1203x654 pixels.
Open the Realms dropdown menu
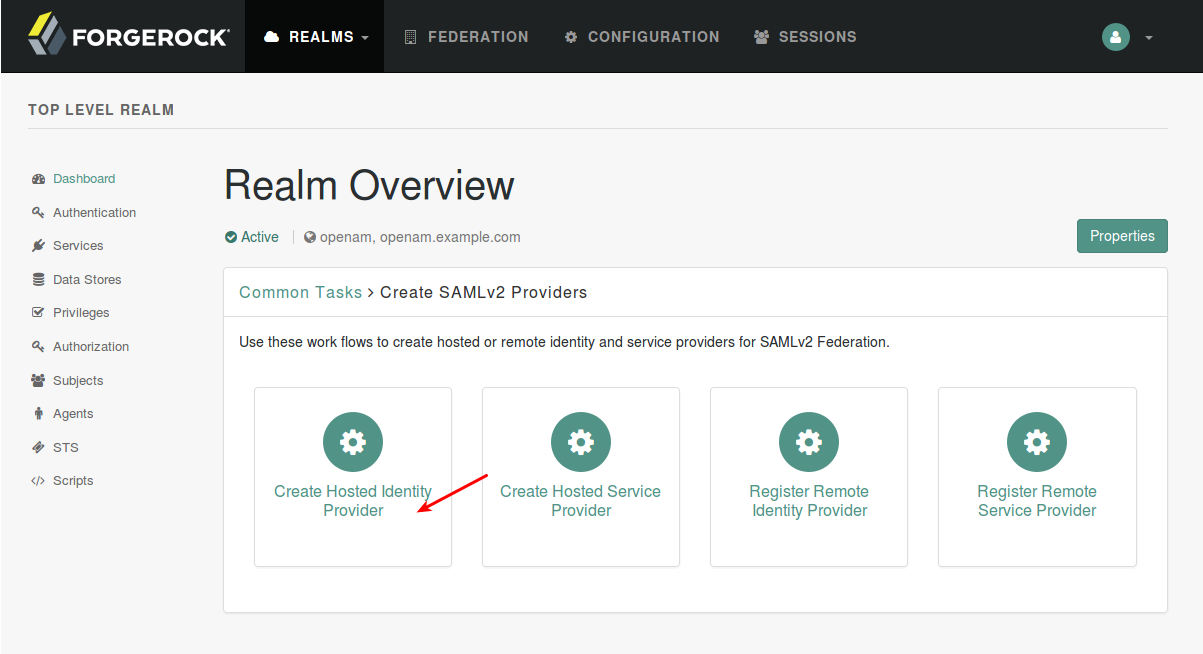coord(315,37)
